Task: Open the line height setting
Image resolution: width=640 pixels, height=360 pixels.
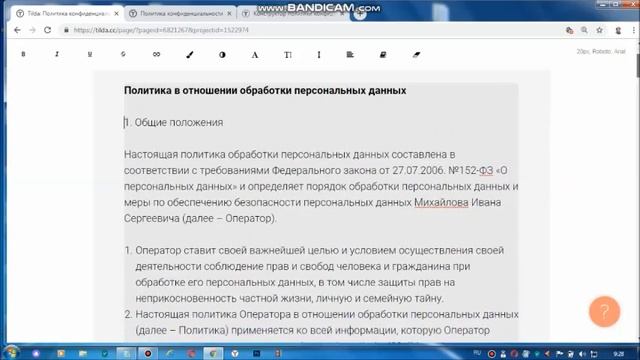Action: click(319, 55)
